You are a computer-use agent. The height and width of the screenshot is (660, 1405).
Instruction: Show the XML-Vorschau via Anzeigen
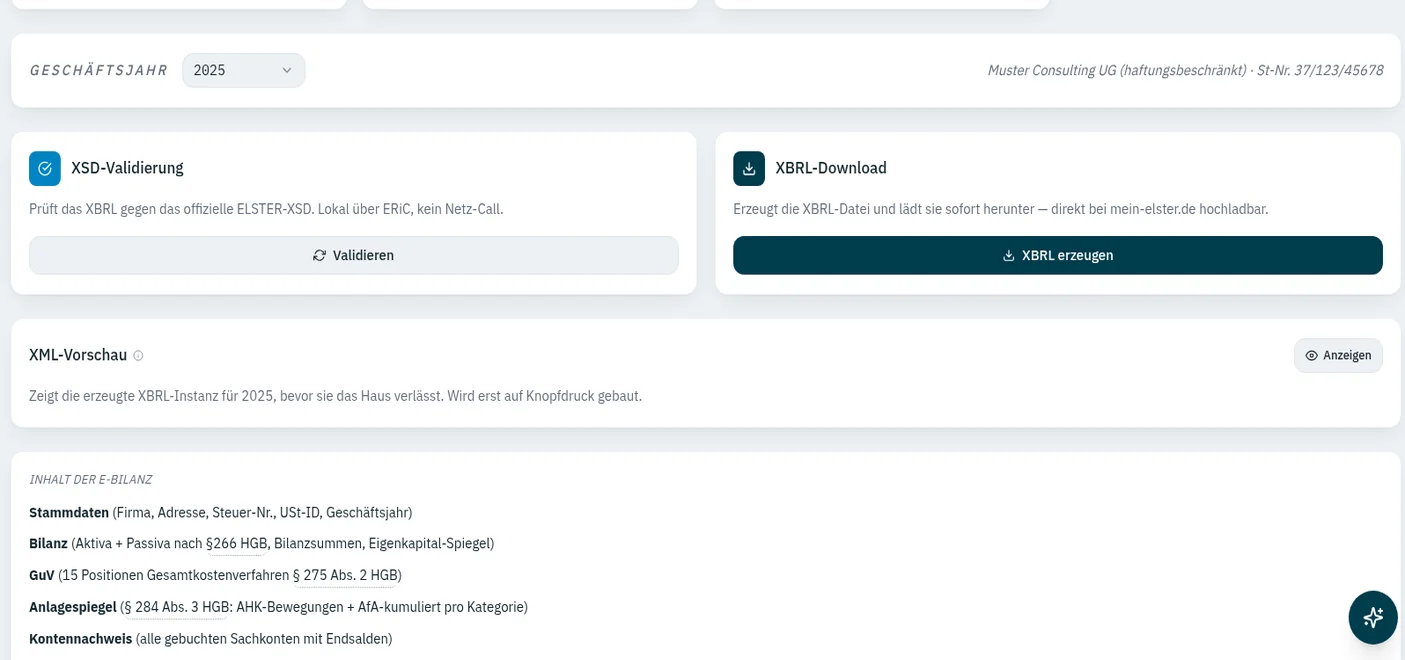pos(1338,355)
